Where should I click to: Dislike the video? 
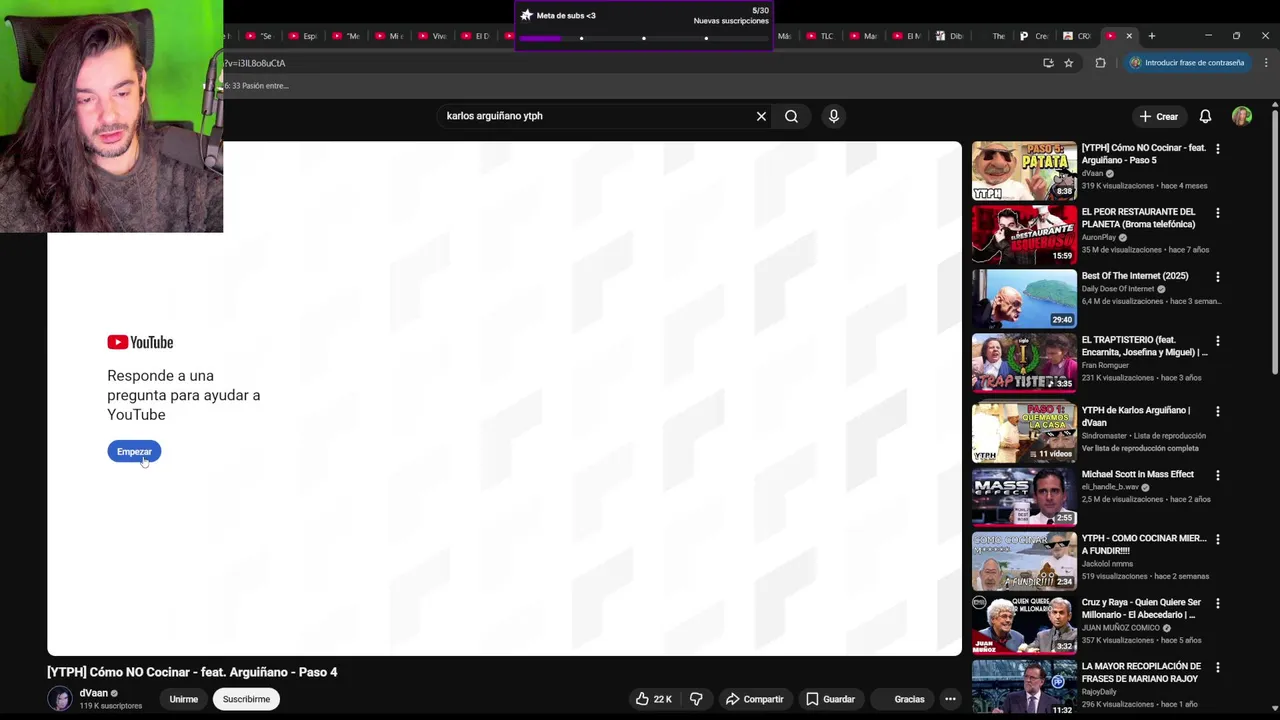[x=696, y=699]
